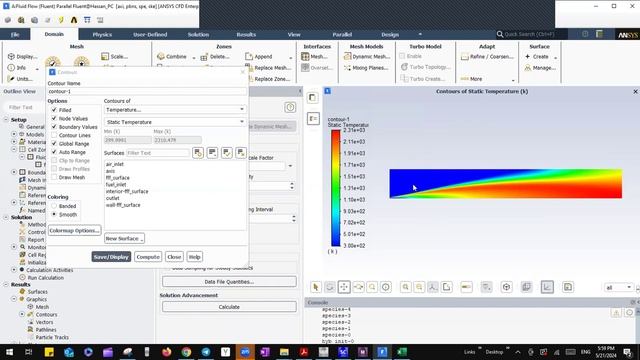Click zoom-out magnifier icon in graphics toolbar
640x360 pixels.
coord(419,287)
